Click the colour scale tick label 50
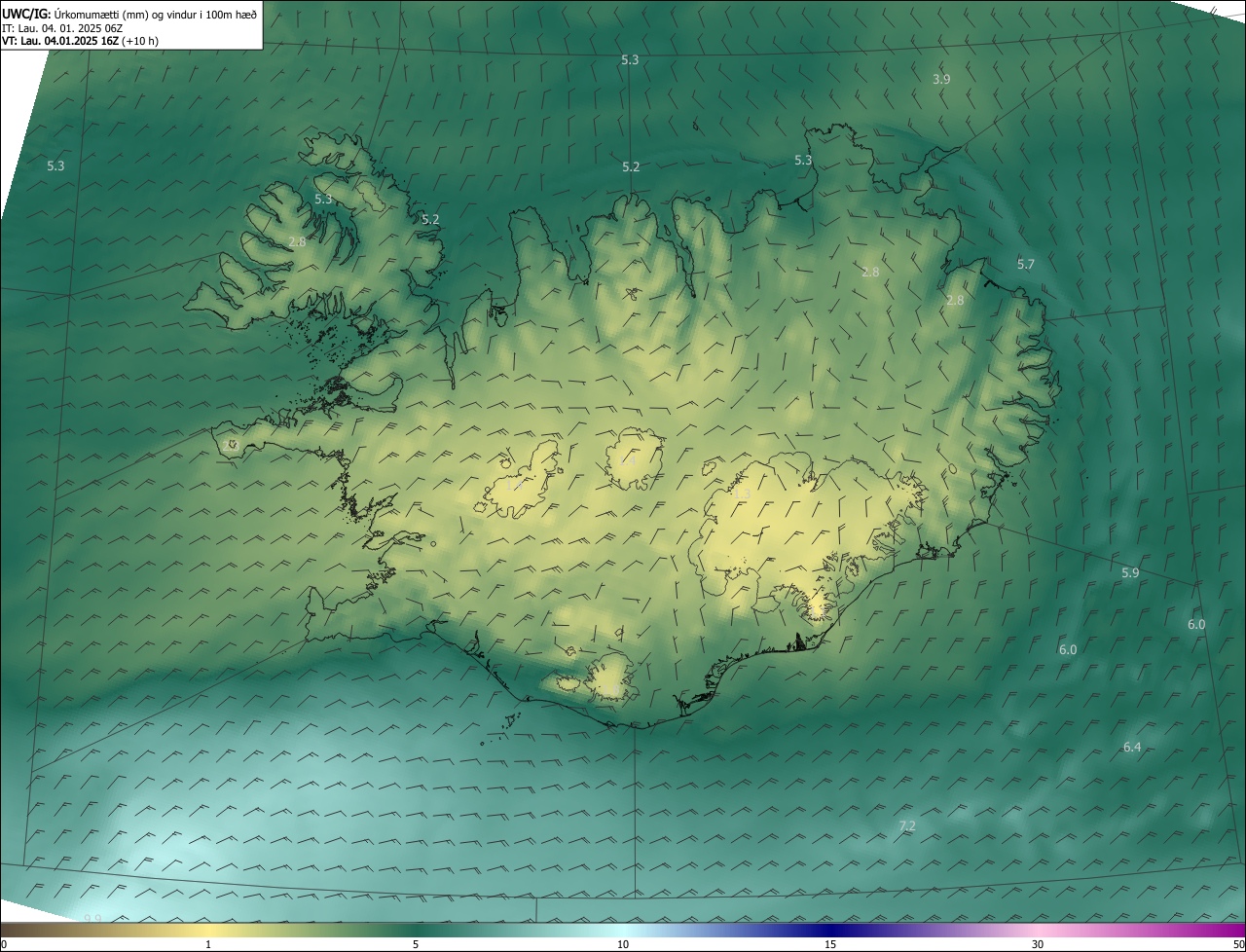Viewport: 1246px width, 952px height. tap(1238, 945)
